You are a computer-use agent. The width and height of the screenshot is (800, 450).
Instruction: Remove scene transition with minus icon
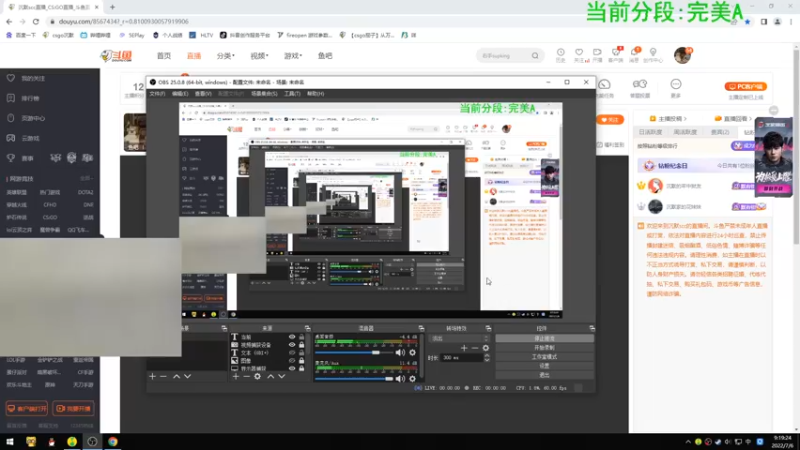pyautogui.click(x=474, y=348)
